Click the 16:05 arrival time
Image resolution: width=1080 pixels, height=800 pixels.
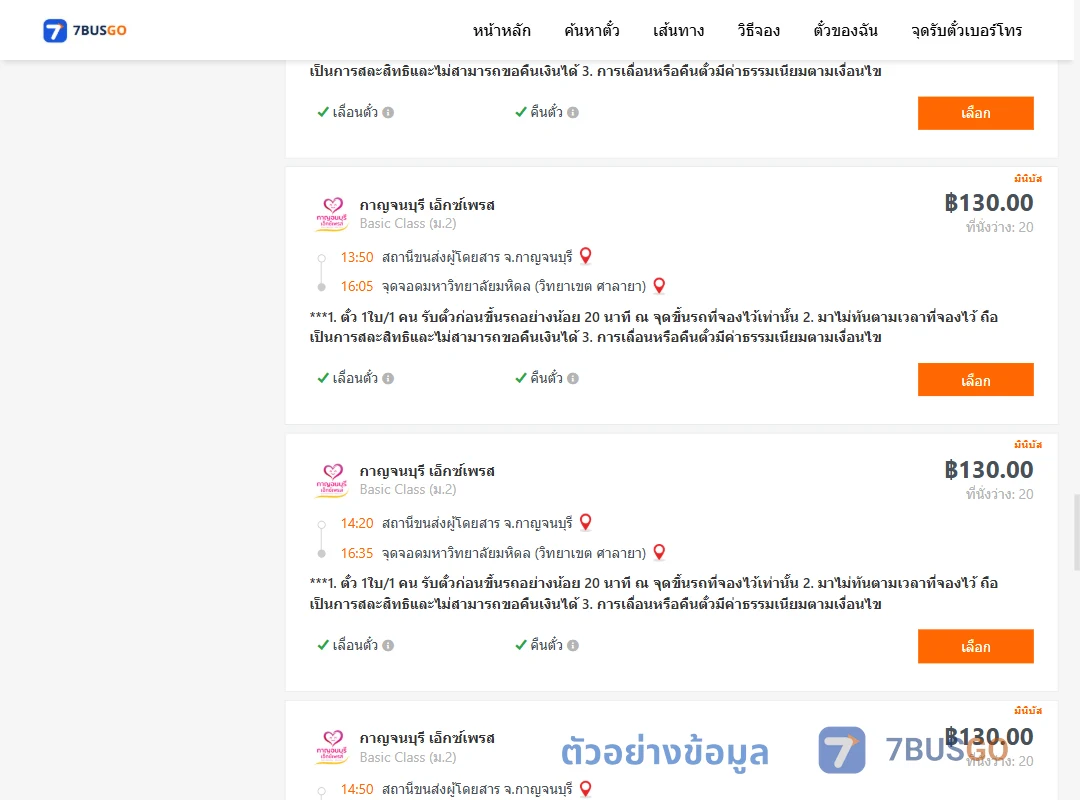pos(357,286)
